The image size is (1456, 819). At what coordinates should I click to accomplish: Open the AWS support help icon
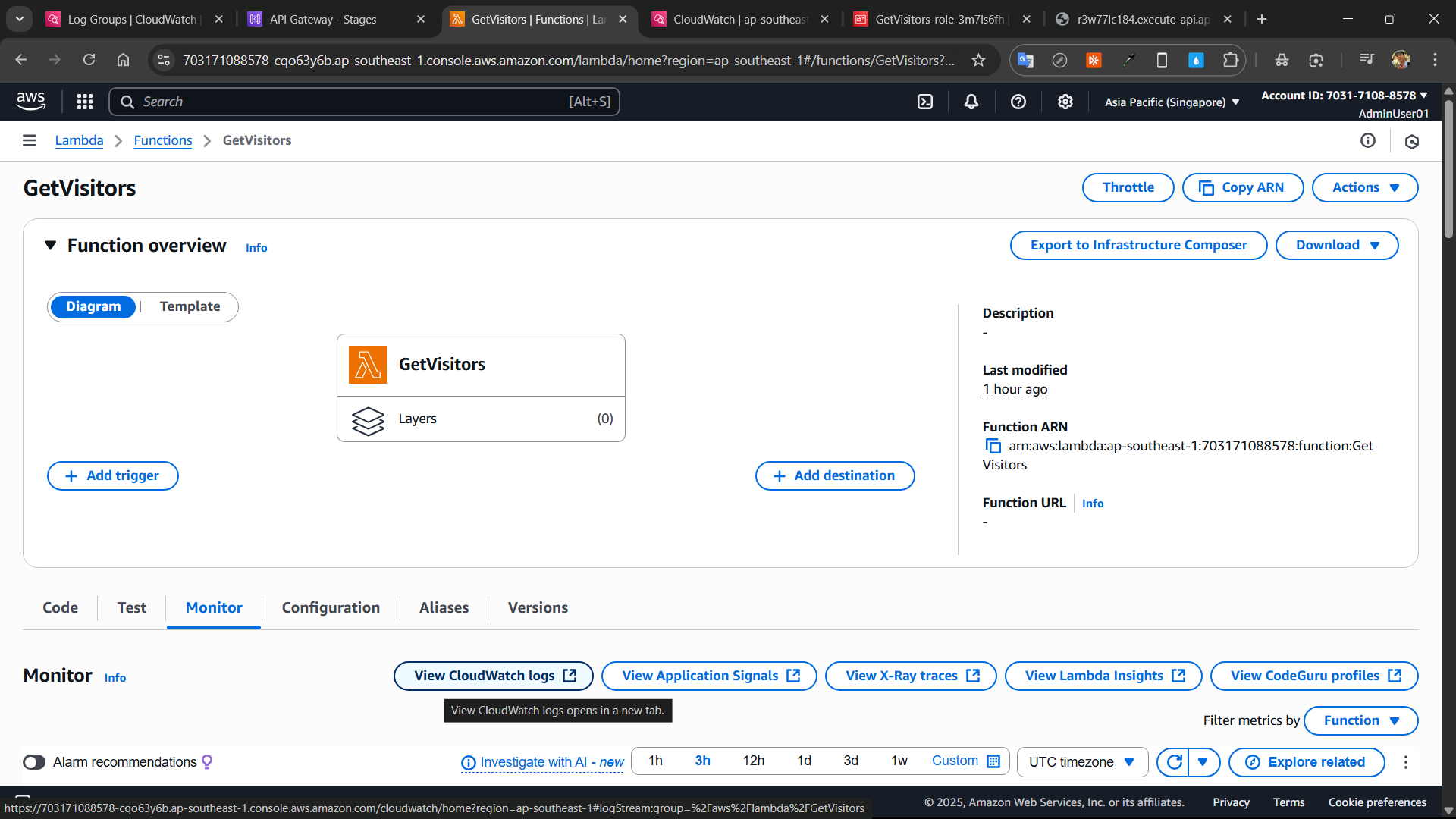click(x=1018, y=102)
